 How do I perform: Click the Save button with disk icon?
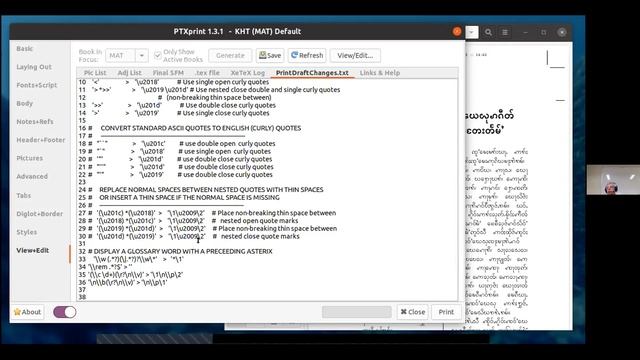(x=270, y=56)
